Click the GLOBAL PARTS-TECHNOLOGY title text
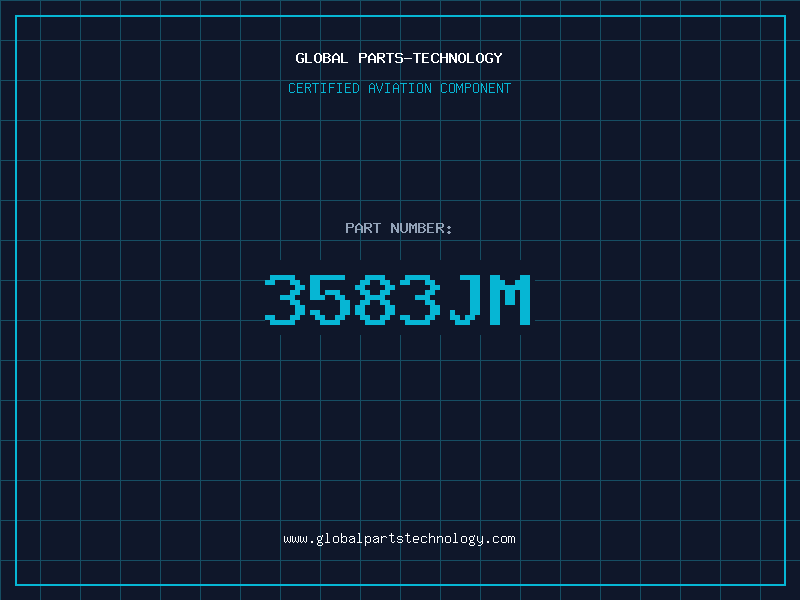The width and height of the screenshot is (800, 600). [x=399, y=58]
